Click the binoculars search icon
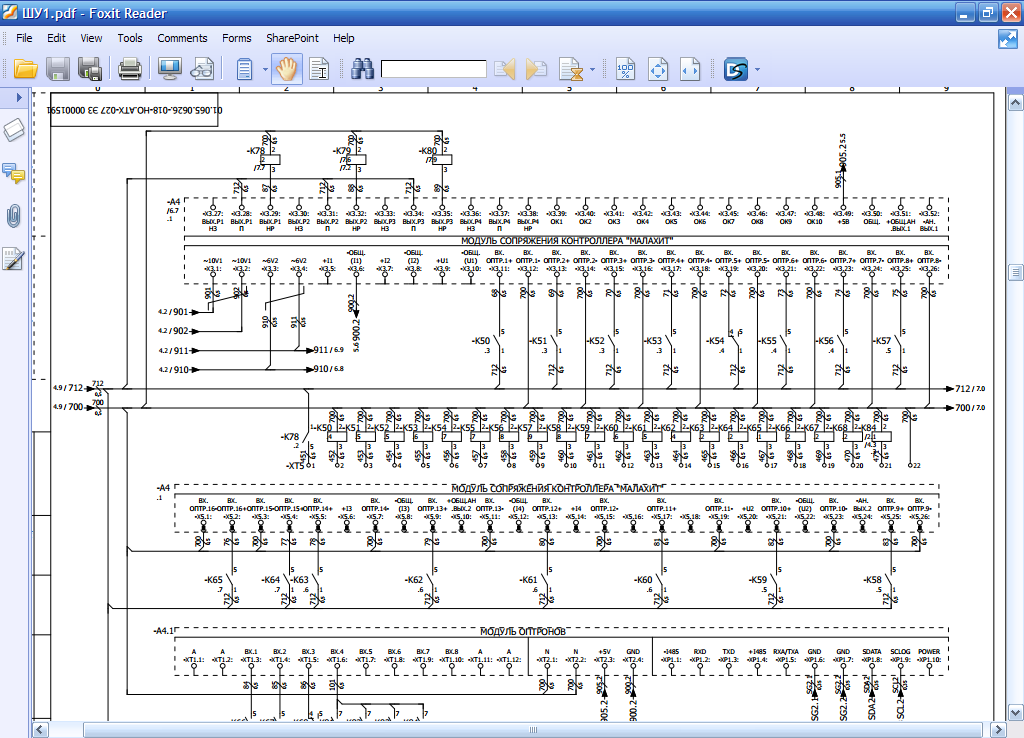The width and height of the screenshot is (1024, 738). [x=361, y=69]
